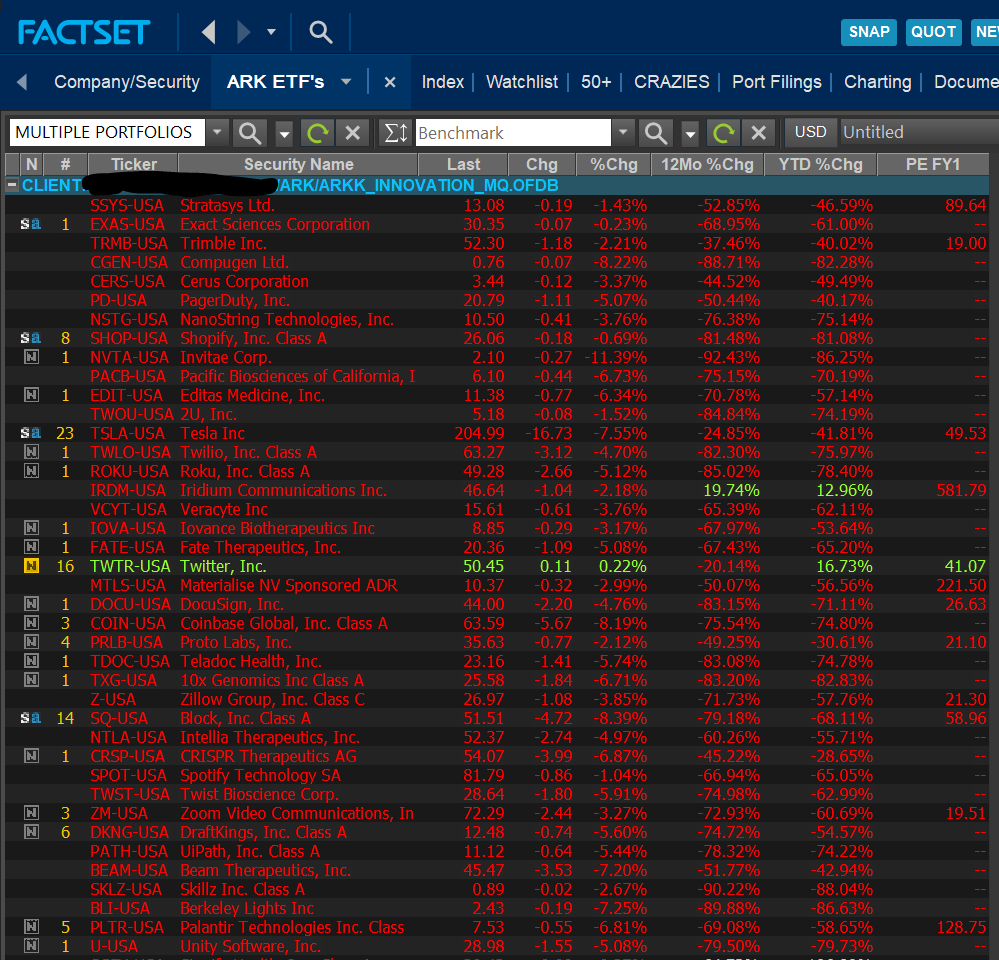Open the news icon in the Invitae Corp. row
The image size is (999, 960).
31,357
